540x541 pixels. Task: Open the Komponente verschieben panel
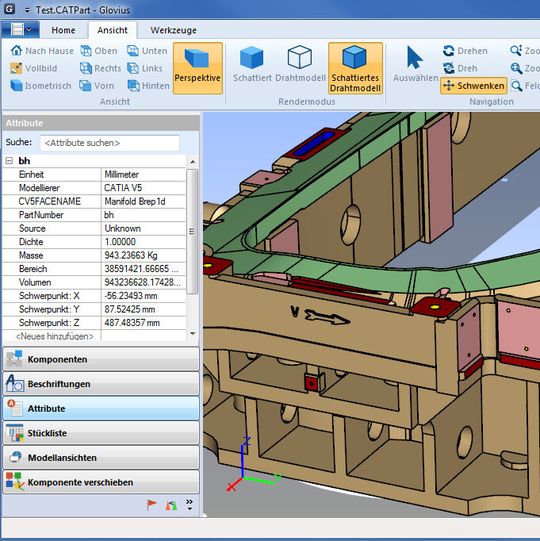pyautogui.click(x=101, y=482)
